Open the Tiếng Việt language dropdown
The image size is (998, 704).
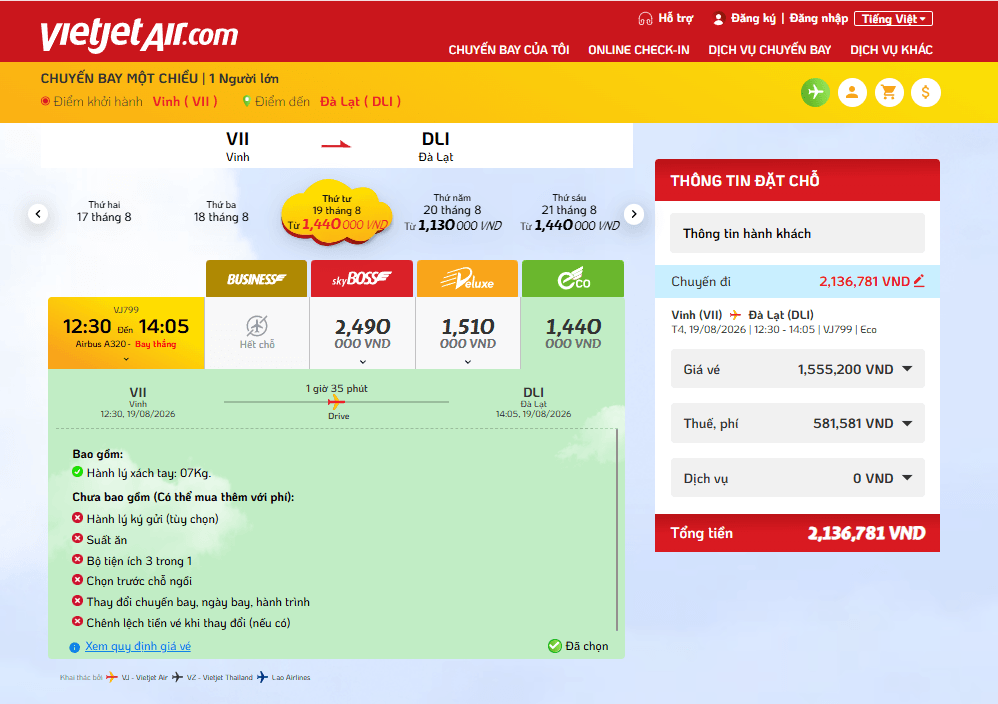pyautogui.click(x=893, y=19)
